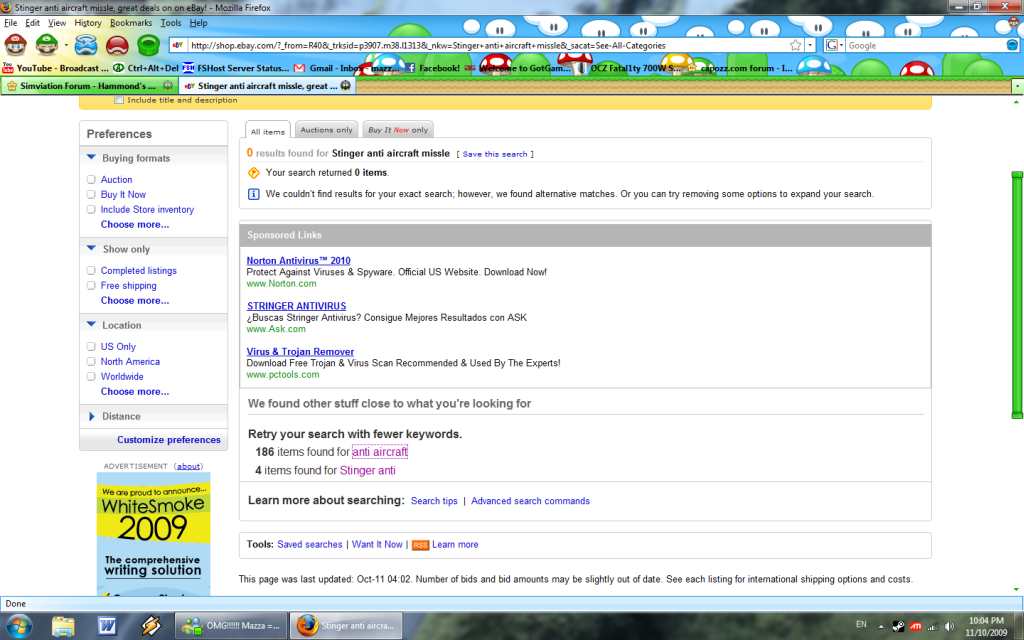Enable the Free shipping checkbox
The height and width of the screenshot is (640, 1024).
[x=91, y=286]
